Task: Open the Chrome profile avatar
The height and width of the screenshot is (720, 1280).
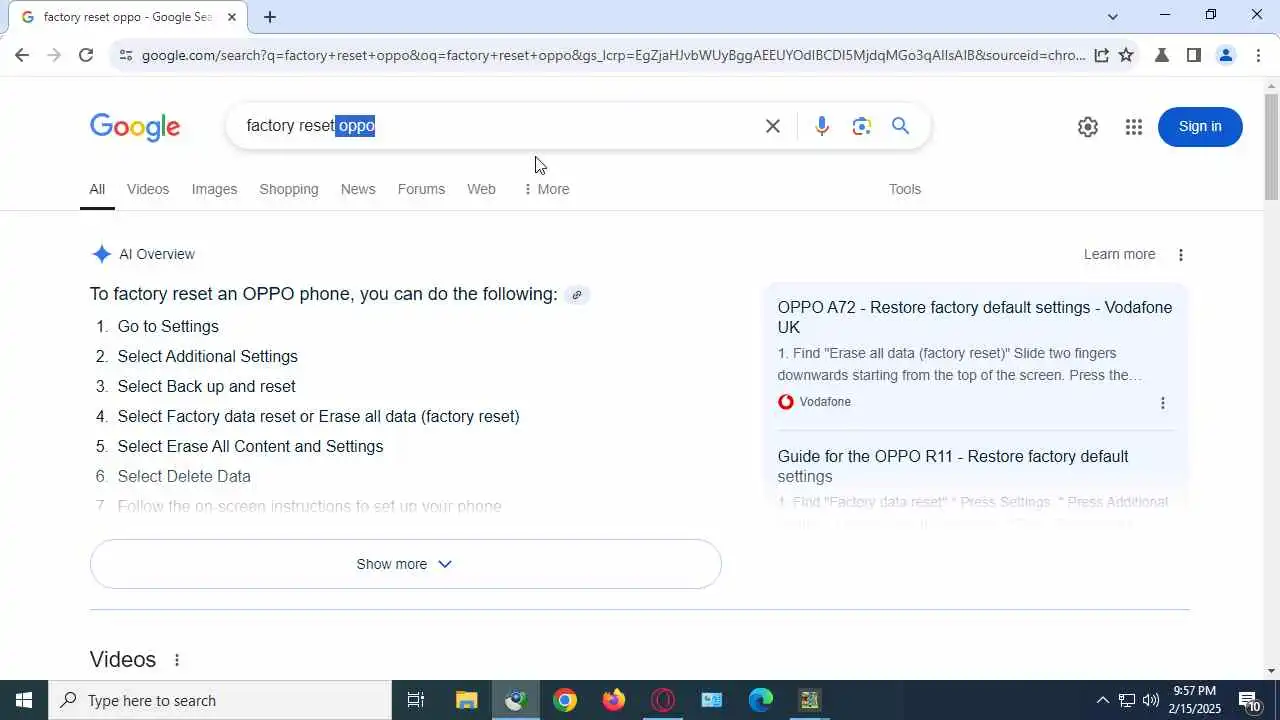Action: (x=1226, y=55)
